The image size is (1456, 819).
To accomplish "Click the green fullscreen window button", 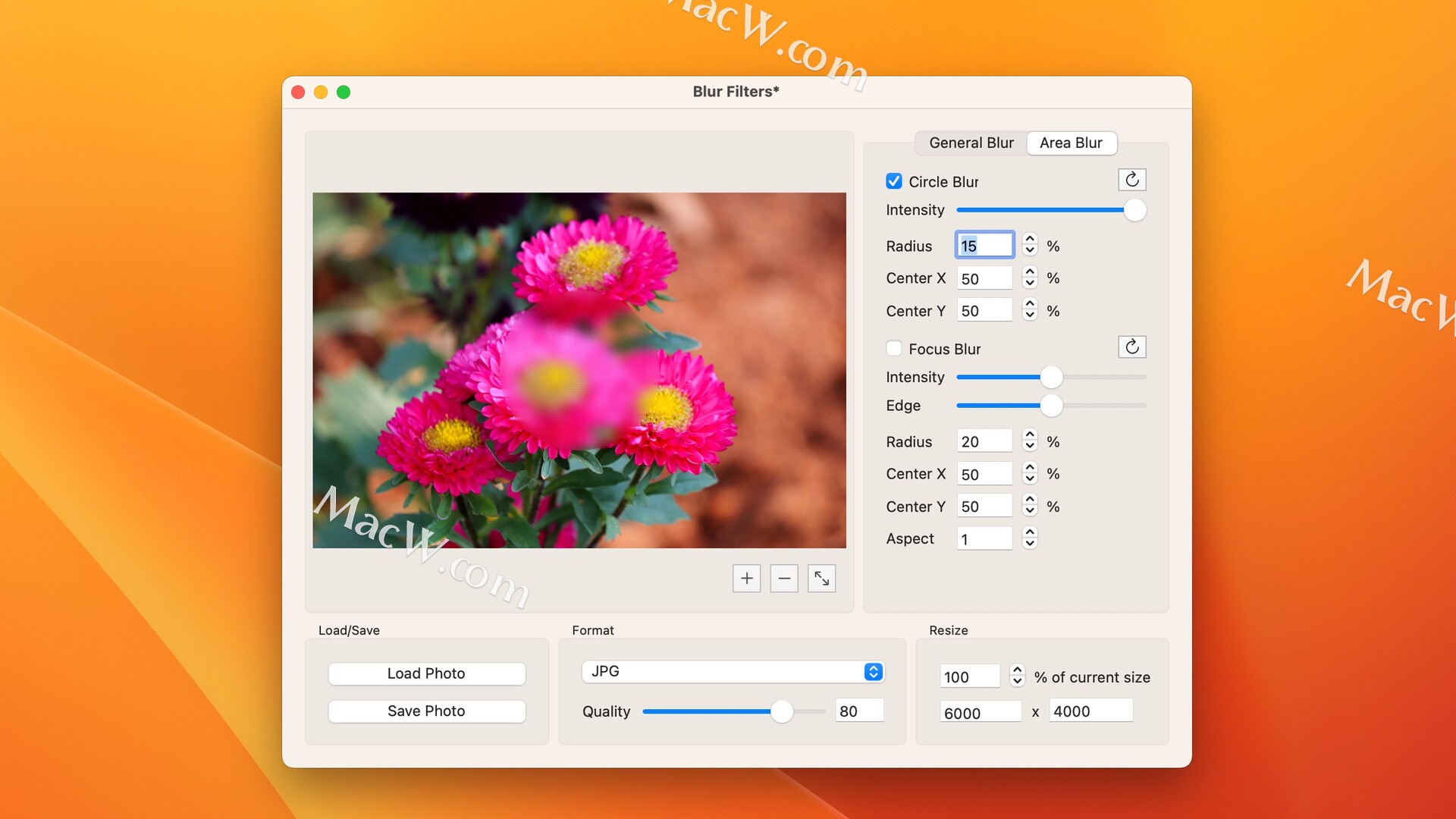I will point(344,92).
